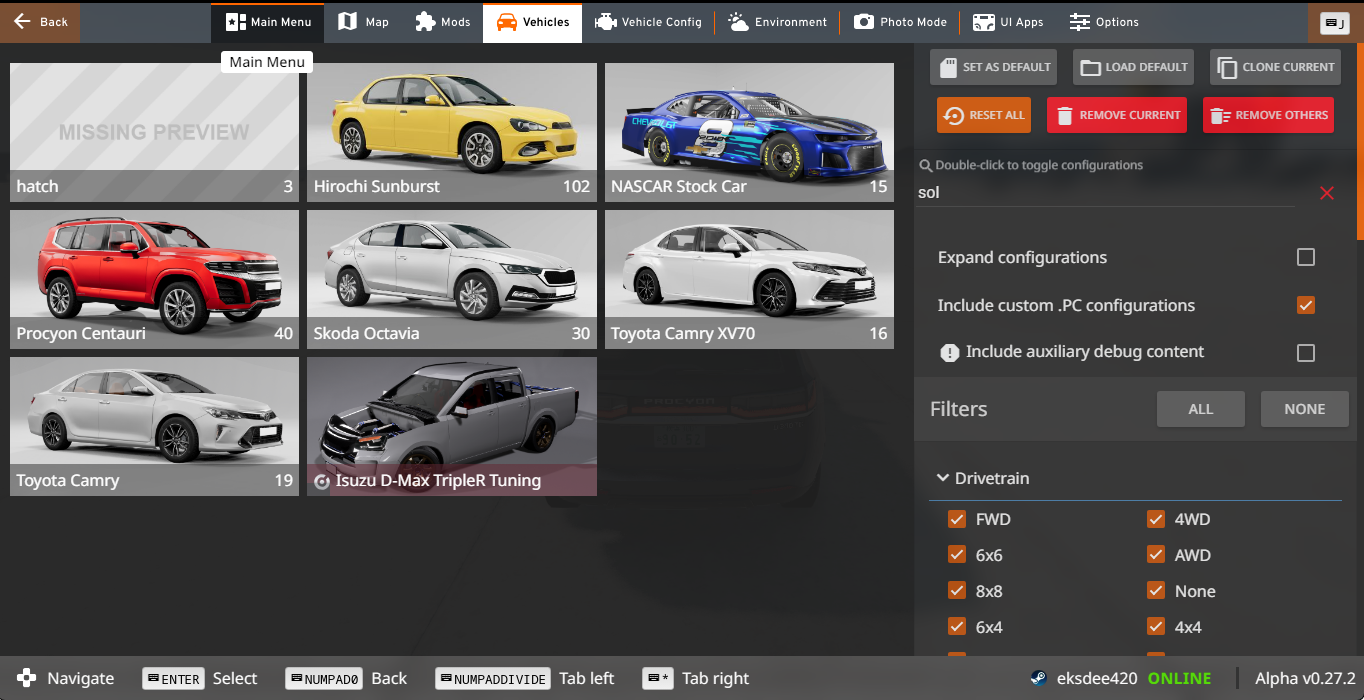Click the Map icon in top bar
The image size is (1364, 700).
[347, 21]
